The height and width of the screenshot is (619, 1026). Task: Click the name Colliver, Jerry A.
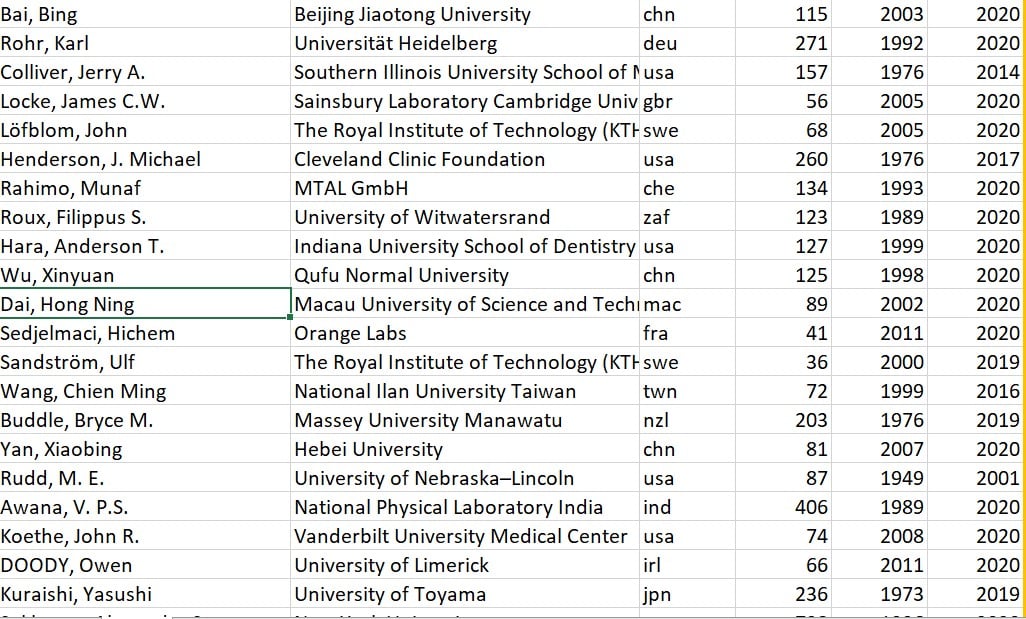[145, 71]
